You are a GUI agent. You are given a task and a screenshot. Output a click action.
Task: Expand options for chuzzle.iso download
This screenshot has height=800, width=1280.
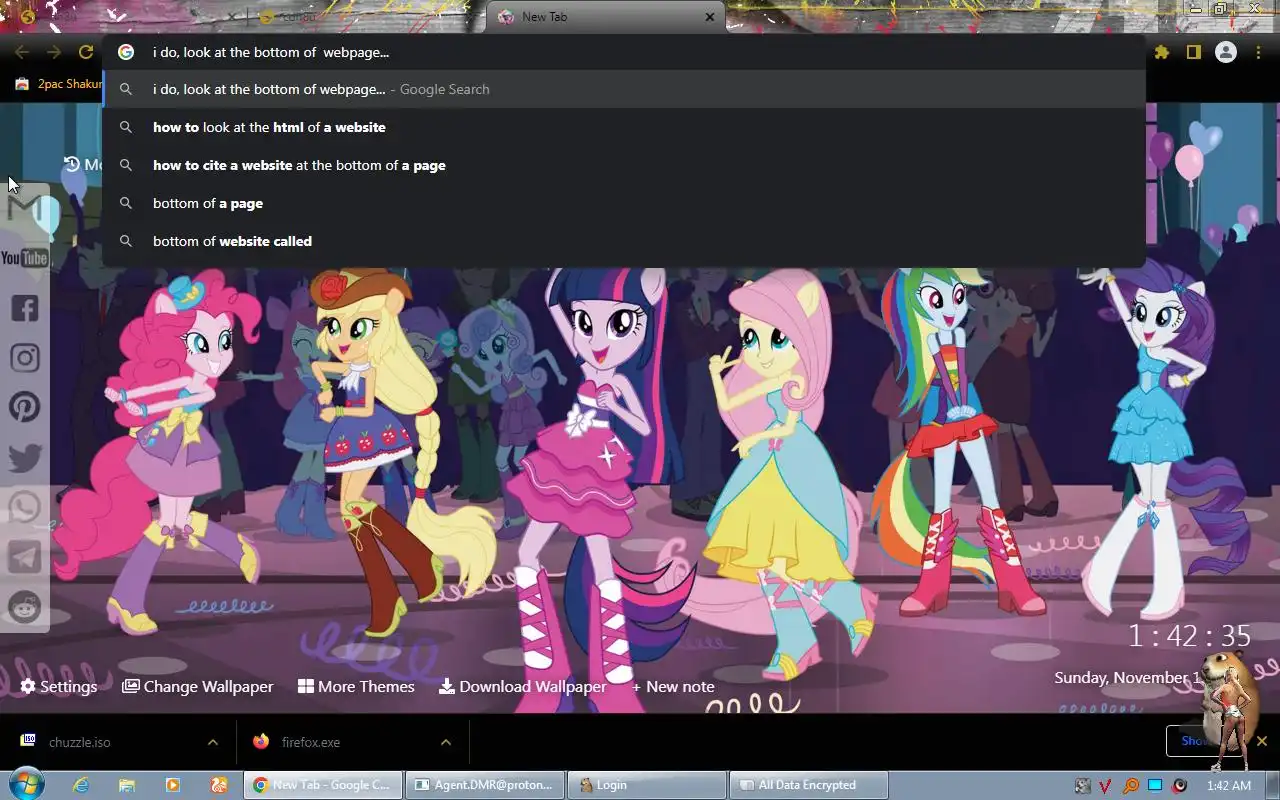coord(212,742)
